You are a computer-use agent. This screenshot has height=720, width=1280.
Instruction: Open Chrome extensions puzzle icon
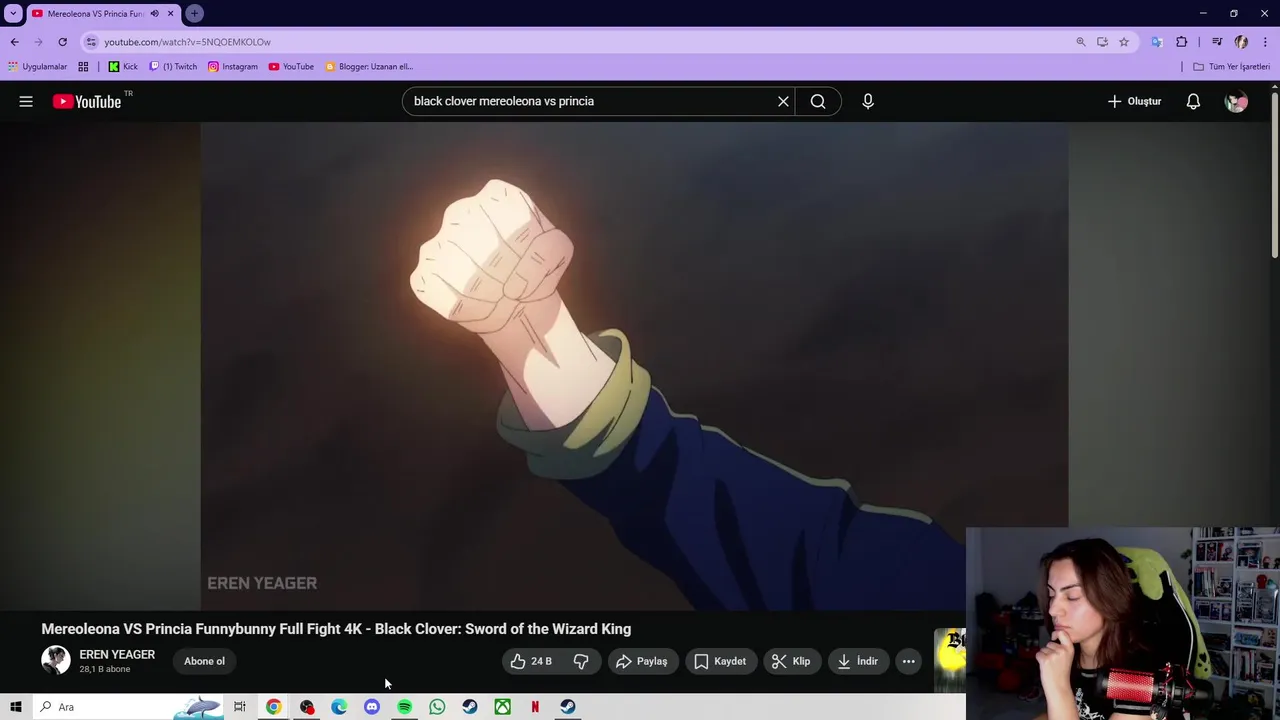[x=1182, y=42]
